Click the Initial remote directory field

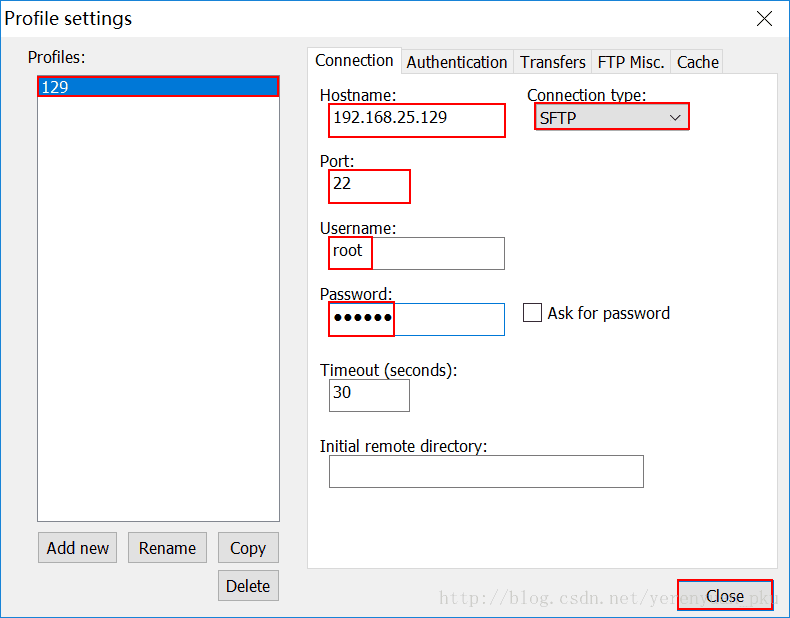click(x=486, y=471)
